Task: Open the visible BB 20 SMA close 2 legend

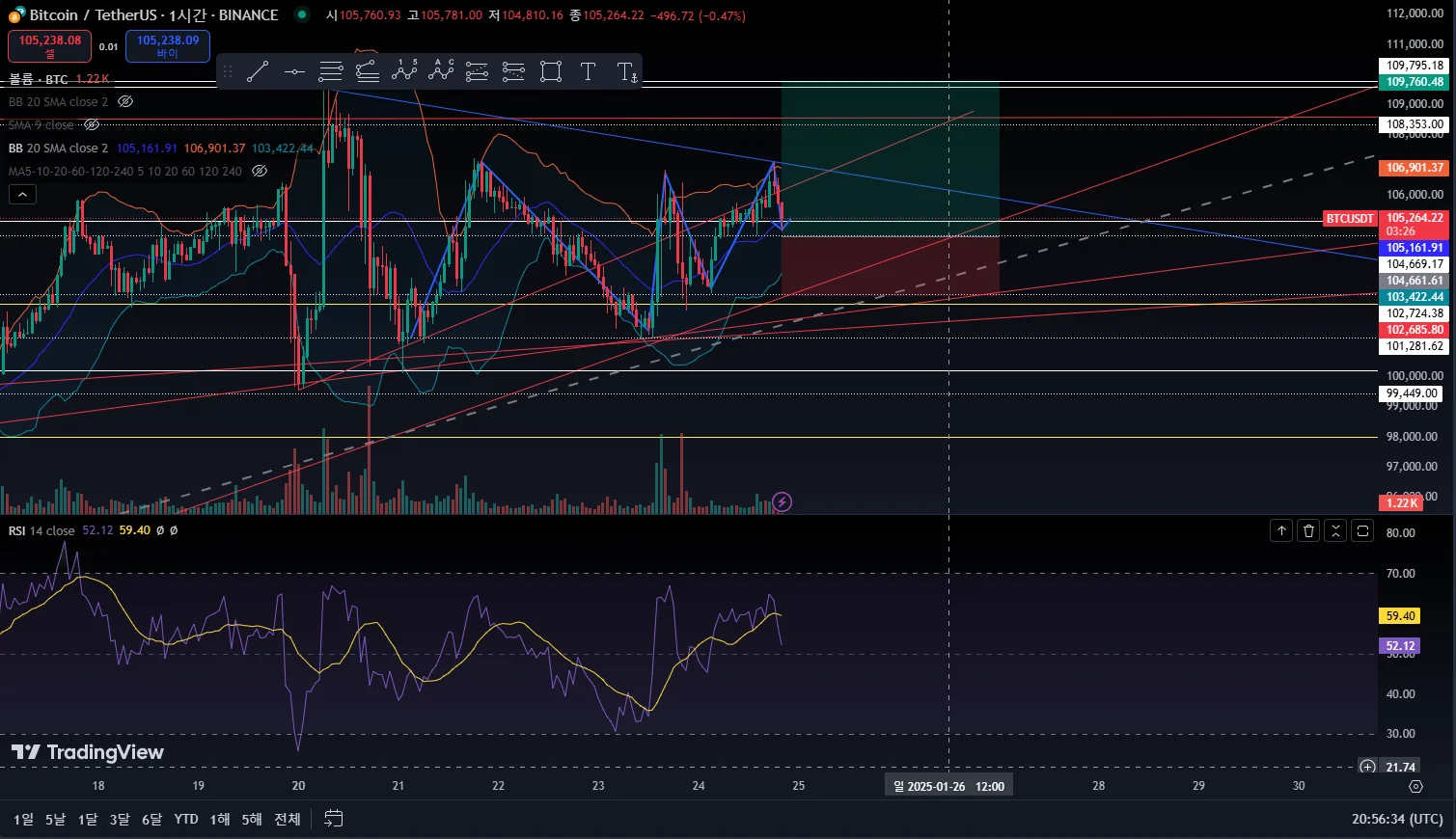Action: click(58, 148)
